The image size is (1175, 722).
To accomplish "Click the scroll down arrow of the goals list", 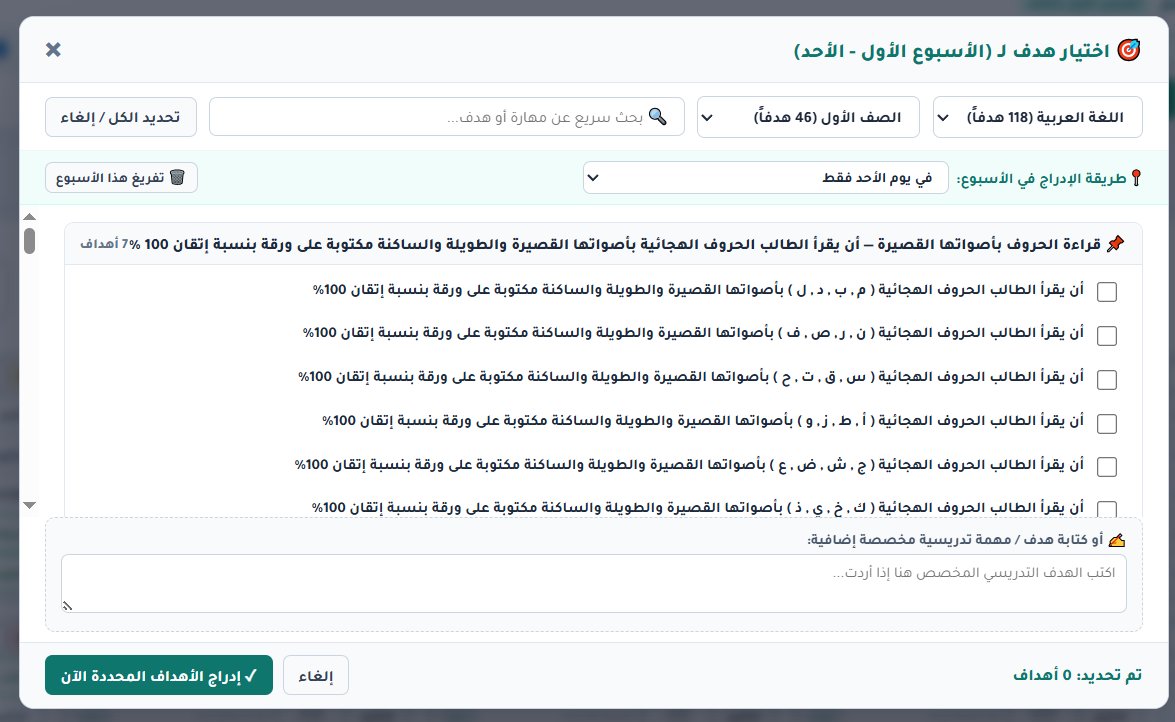I will point(29,505).
